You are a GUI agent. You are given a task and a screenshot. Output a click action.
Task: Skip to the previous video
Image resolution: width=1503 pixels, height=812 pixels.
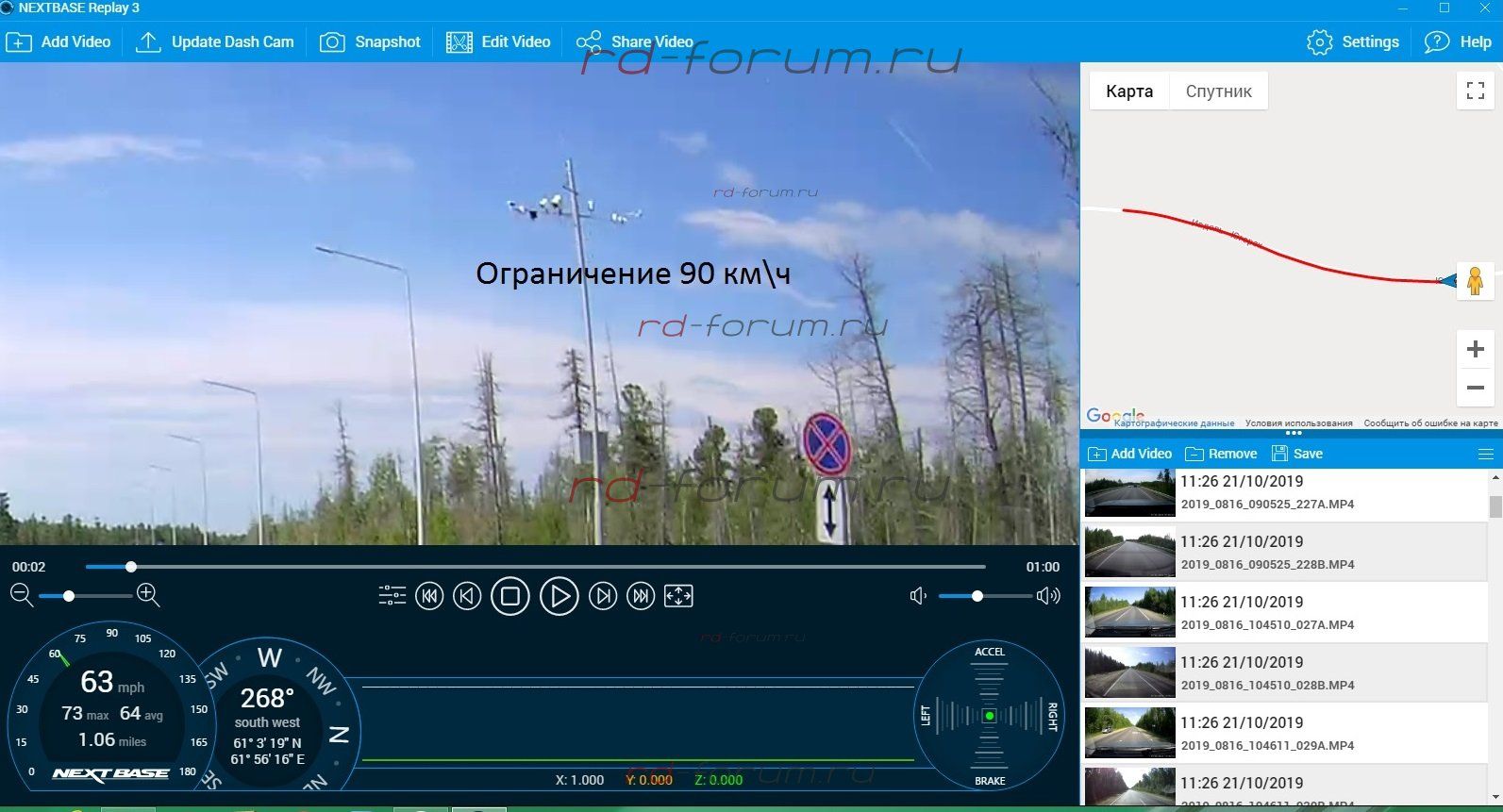point(429,596)
